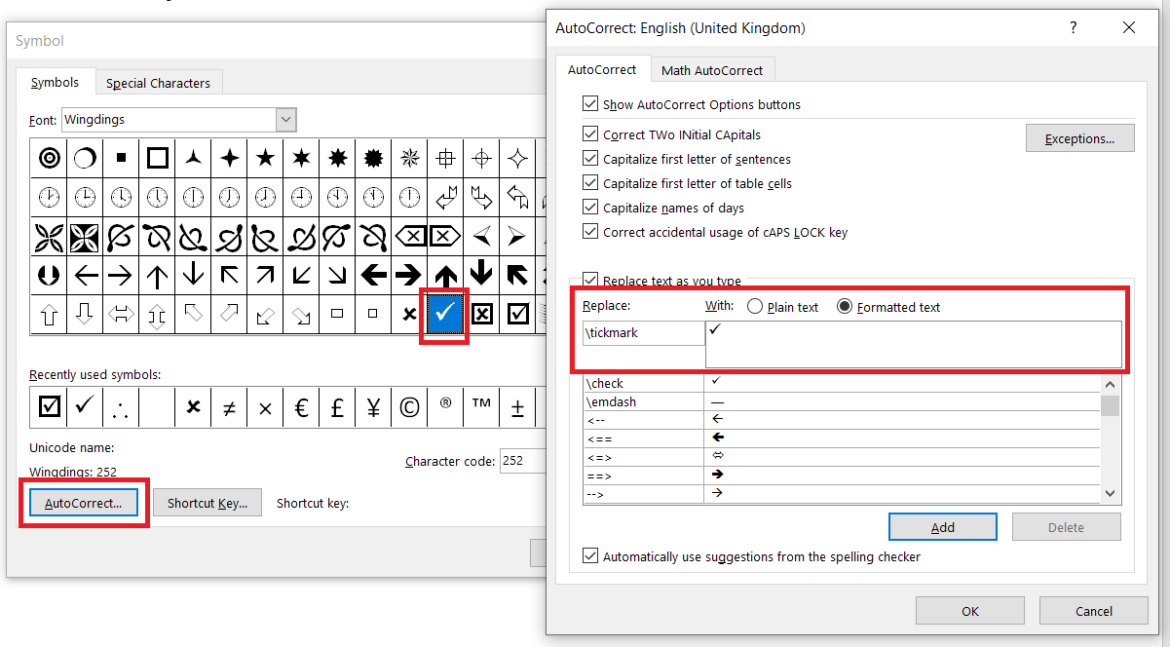Click scroll-down arrow of the replacement list

(1110, 493)
